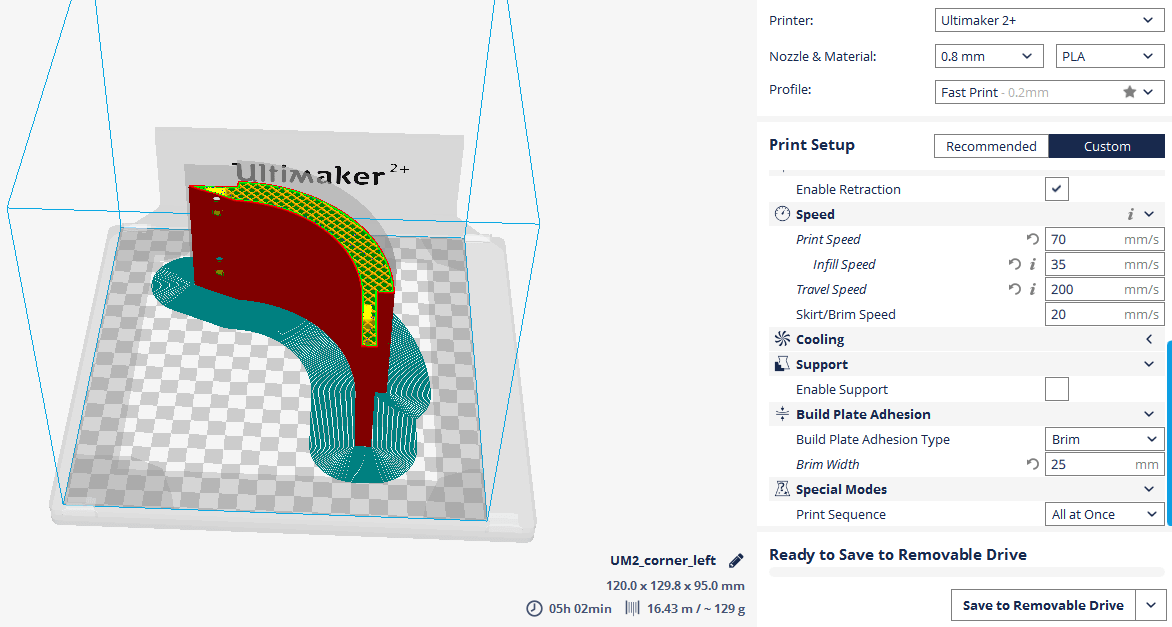This screenshot has height=627, width=1172.
Task: Reset Print Speed with its revert arrow
Action: tap(1032, 240)
